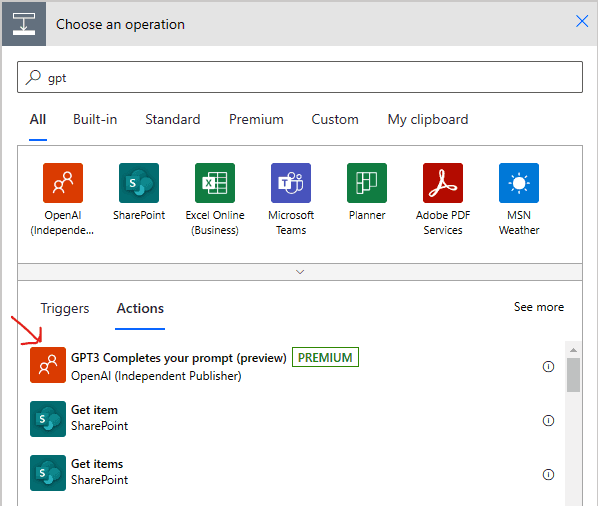This screenshot has width=598, height=506.
Task: Click in the search box containing gpt
Action: [300, 77]
